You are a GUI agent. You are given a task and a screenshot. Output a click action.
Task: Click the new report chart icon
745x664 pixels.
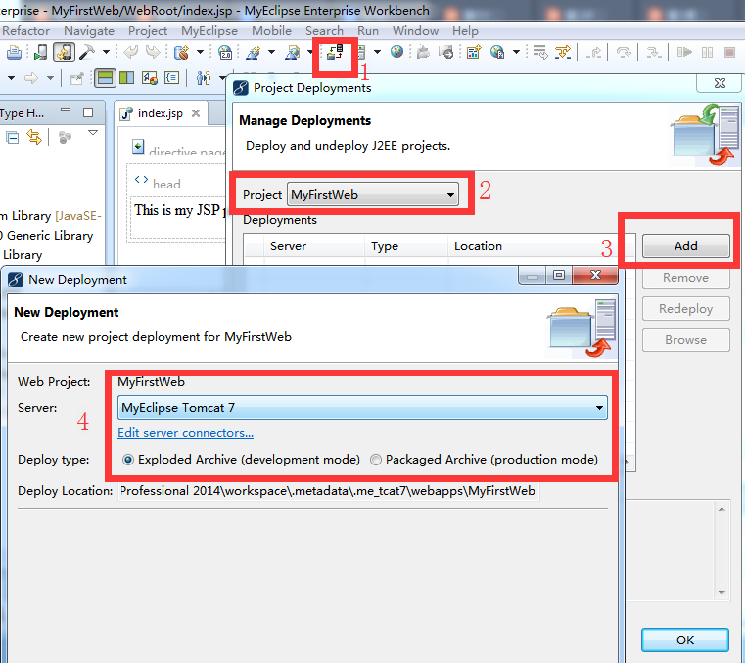[474, 52]
